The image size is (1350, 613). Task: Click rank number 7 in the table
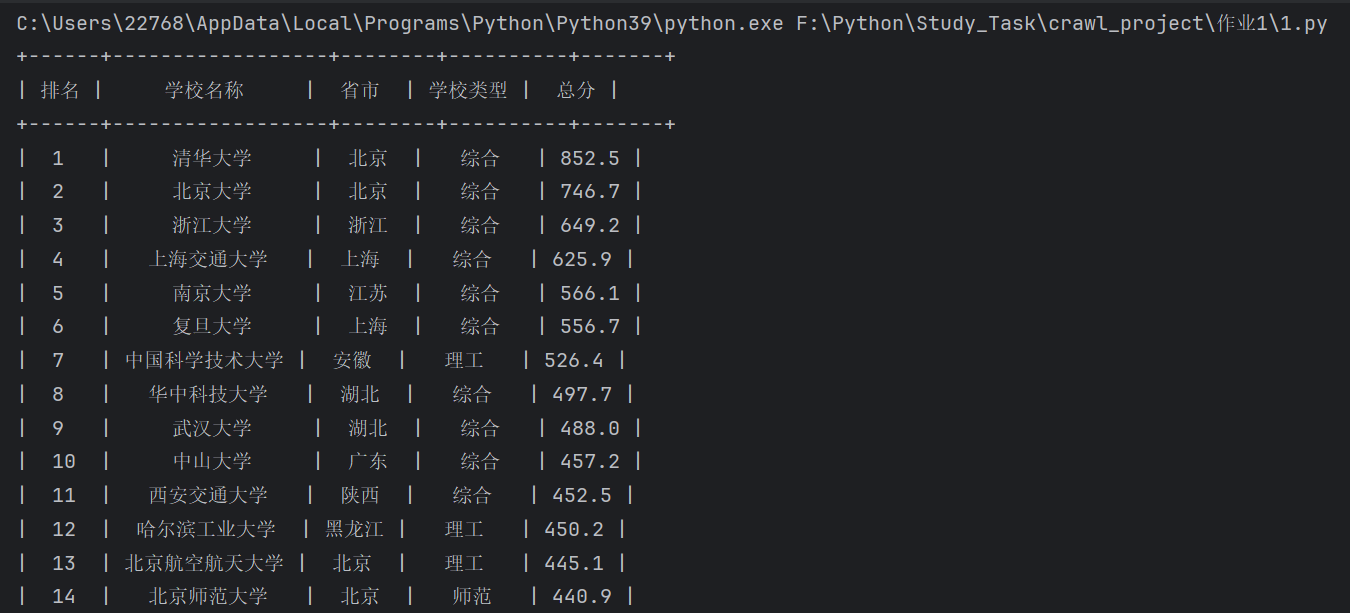click(58, 360)
